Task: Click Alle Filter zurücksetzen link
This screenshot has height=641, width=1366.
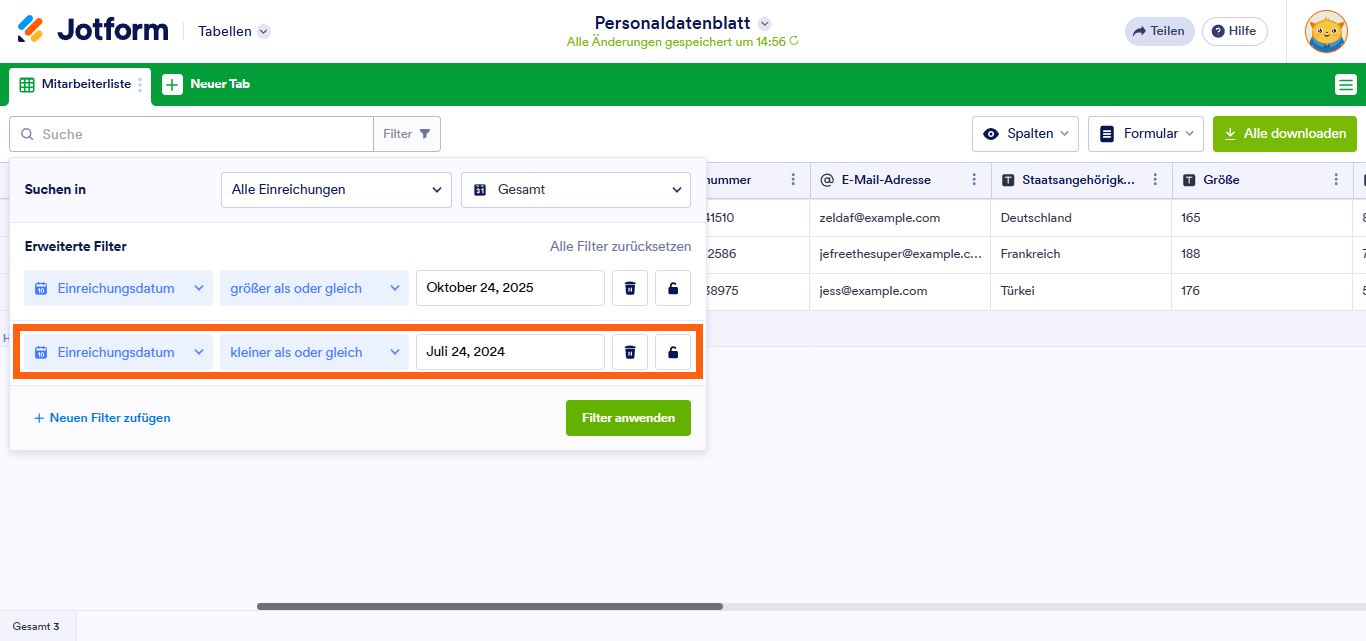Action: pyautogui.click(x=620, y=246)
